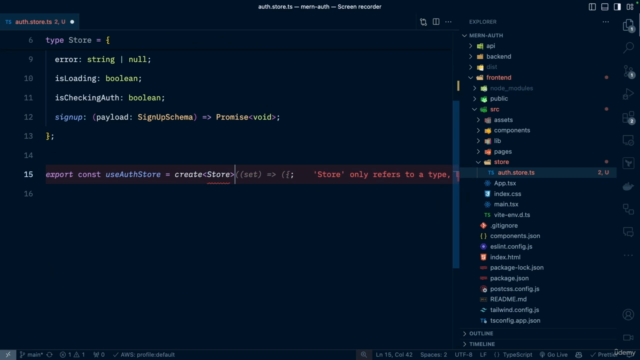Open flow diagram activity bar icon

coord(628,209)
